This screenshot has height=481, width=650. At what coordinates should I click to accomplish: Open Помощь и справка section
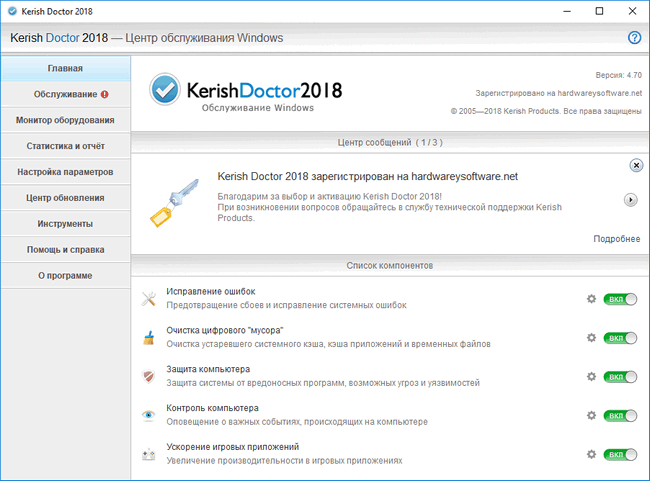point(65,250)
